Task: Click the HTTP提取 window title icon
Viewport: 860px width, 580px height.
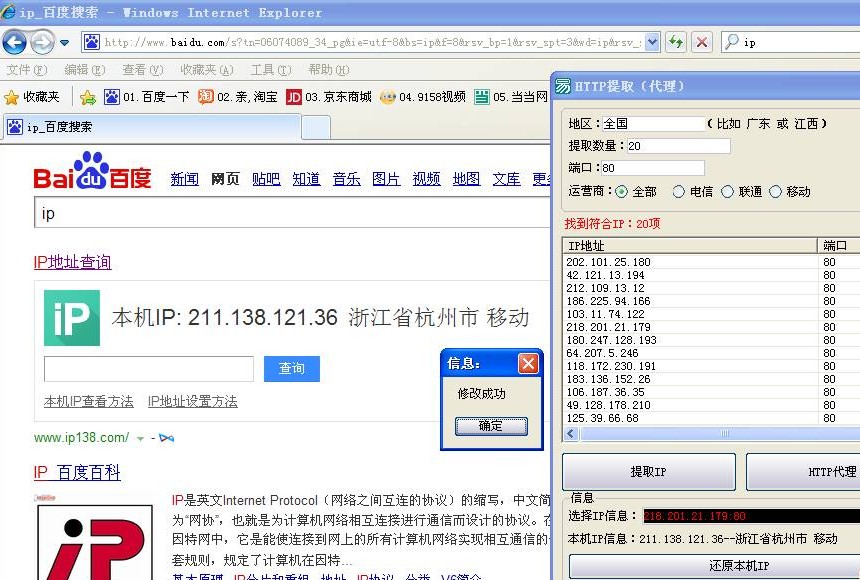Action: click(x=563, y=86)
